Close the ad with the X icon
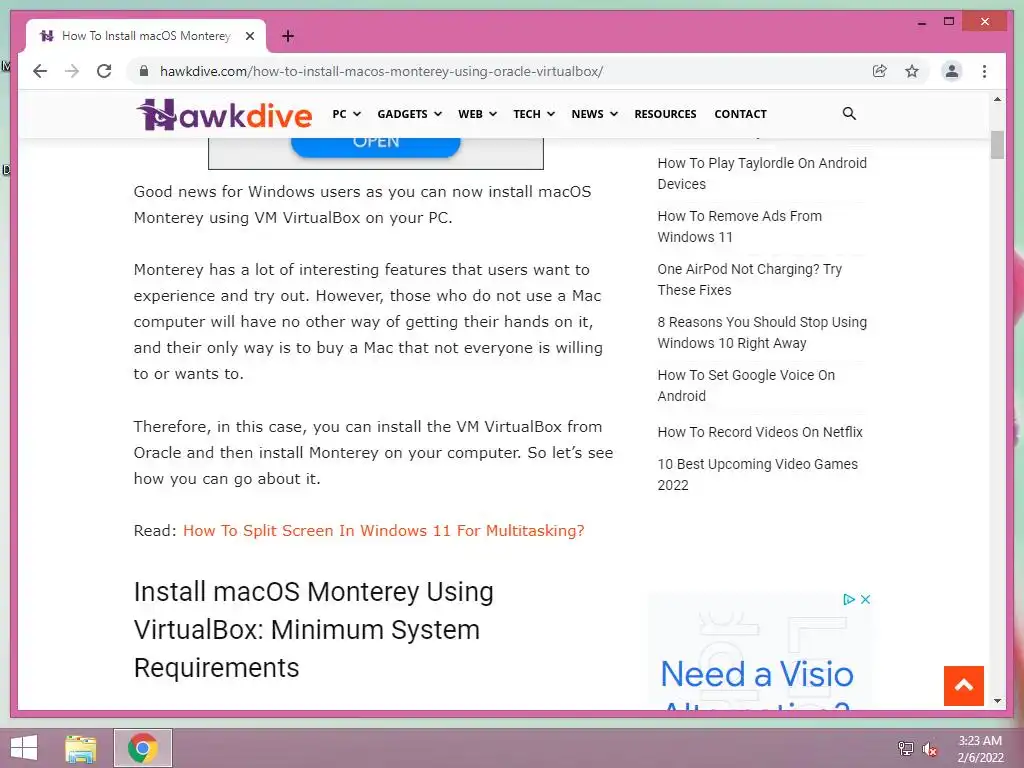1024x768 pixels. [865, 600]
